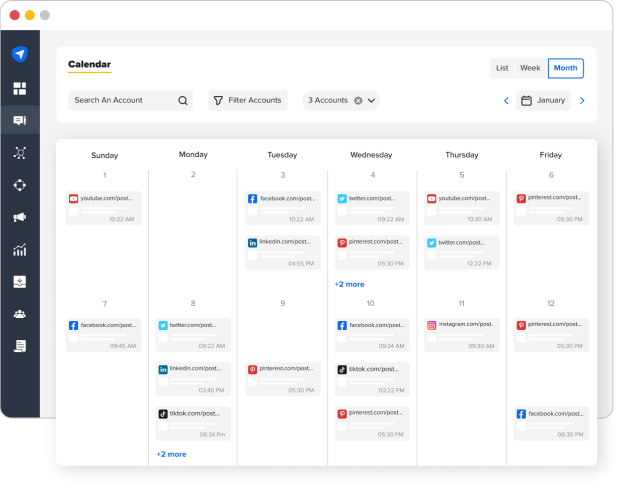
Task: Click the Search An Account field
Action: click(130, 100)
